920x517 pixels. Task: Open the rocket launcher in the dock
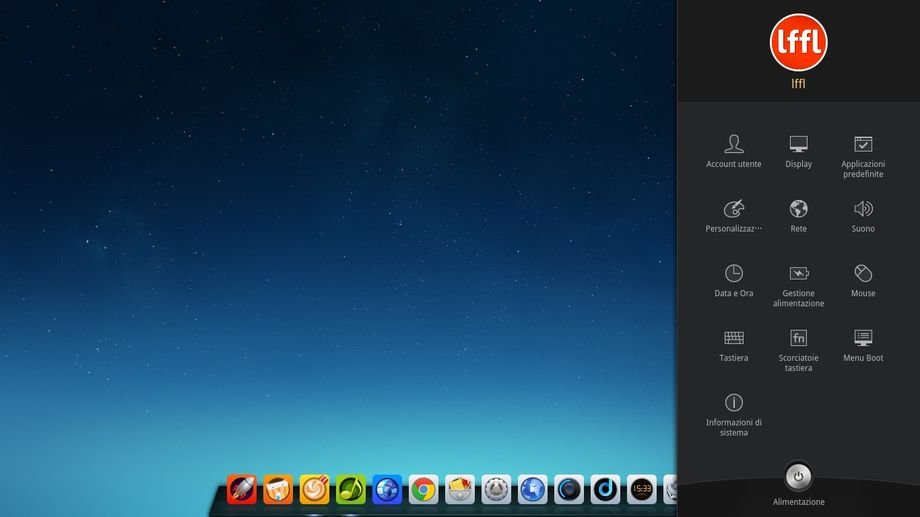click(241, 489)
